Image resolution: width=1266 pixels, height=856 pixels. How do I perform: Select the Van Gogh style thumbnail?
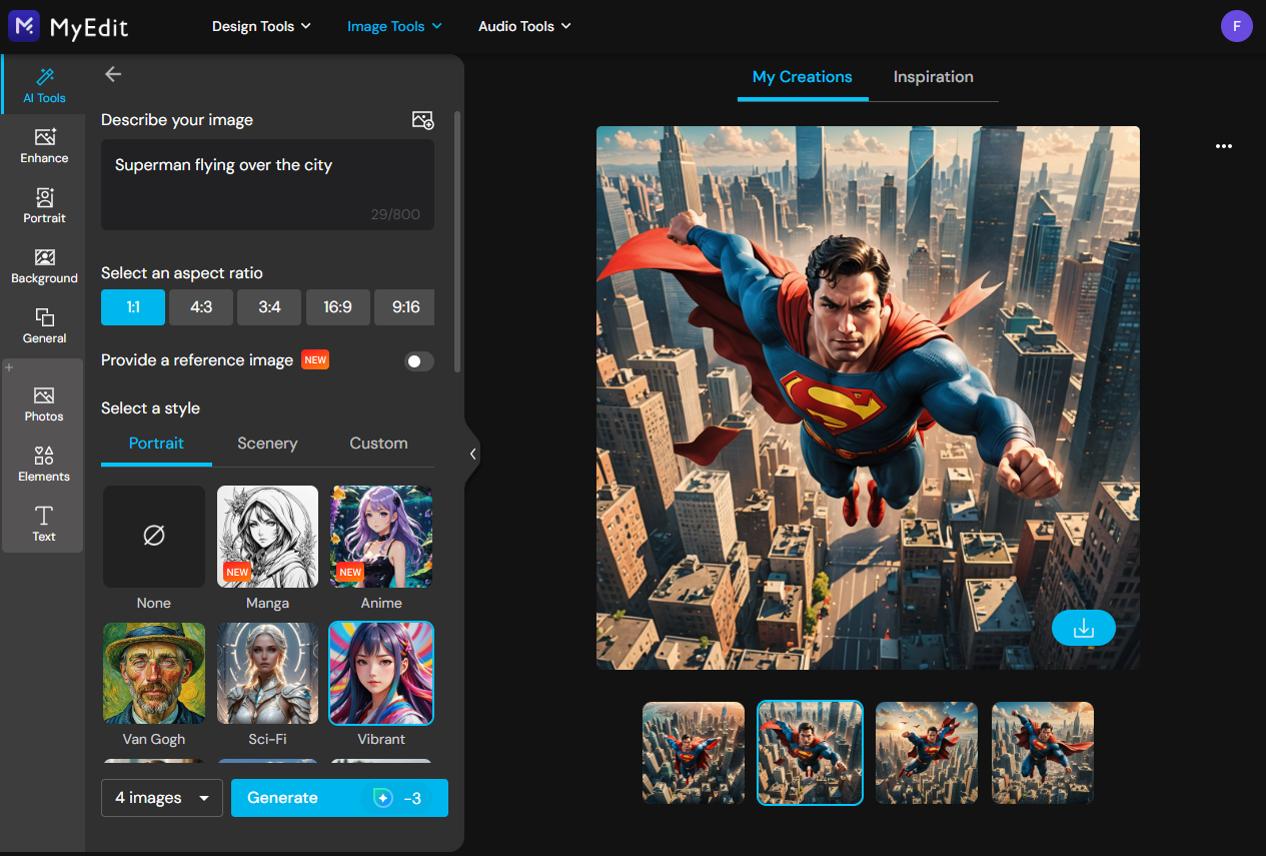[153, 672]
